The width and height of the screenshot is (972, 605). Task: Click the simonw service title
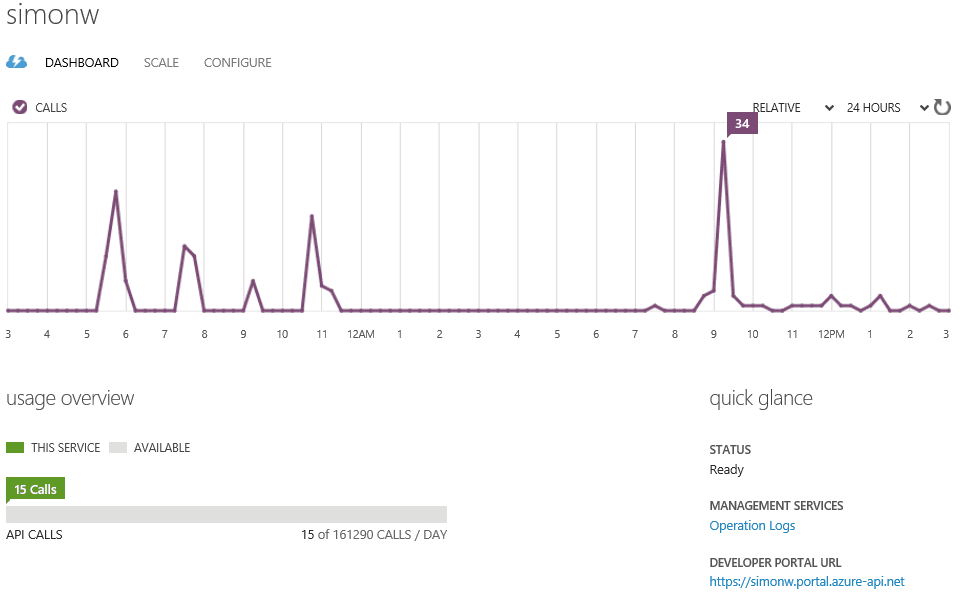click(x=53, y=14)
